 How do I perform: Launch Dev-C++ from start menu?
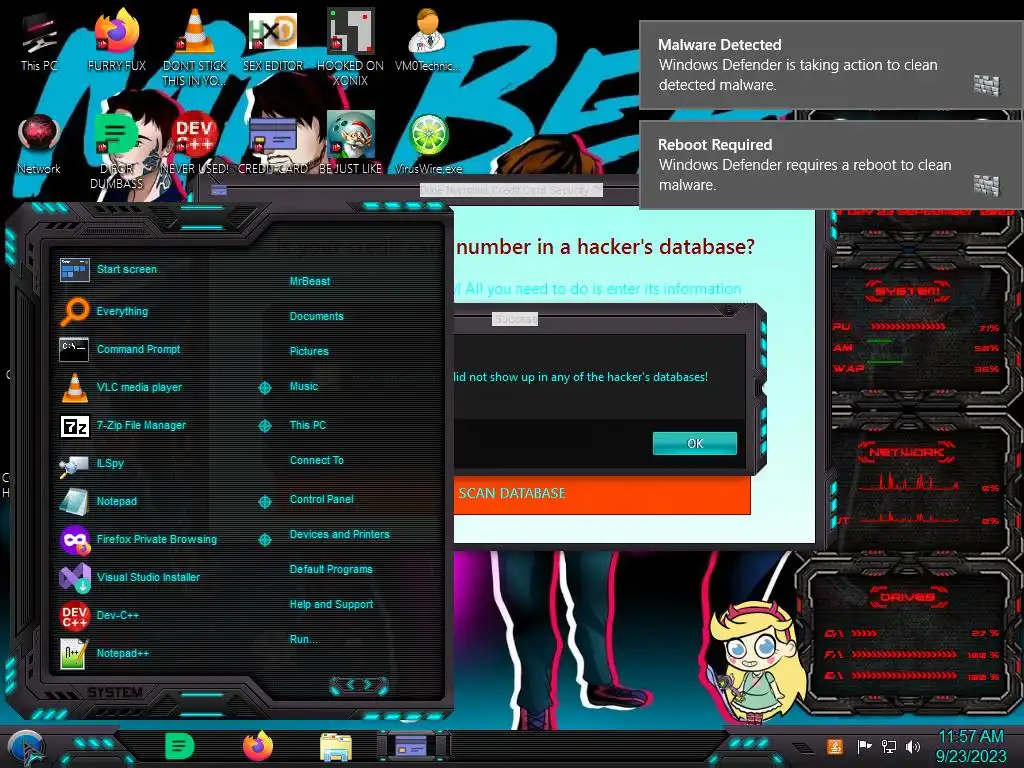99,615
